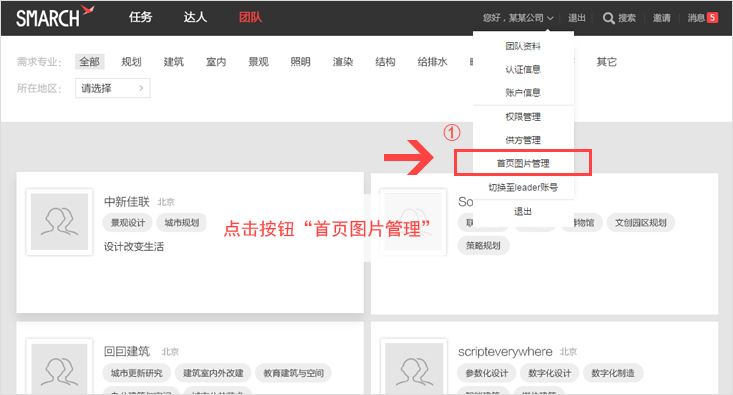Image resolution: width=733 pixels, height=395 pixels.
Task: Open the scripteverywhere team name
Action: tap(505, 352)
